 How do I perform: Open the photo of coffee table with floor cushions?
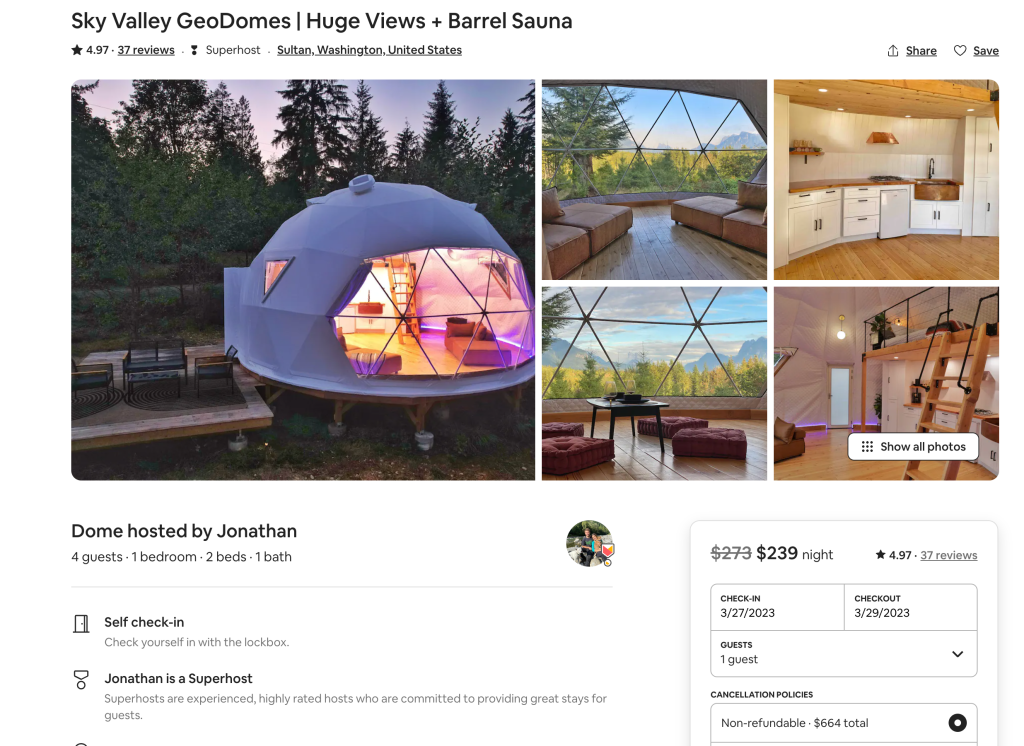pyautogui.click(x=654, y=383)
